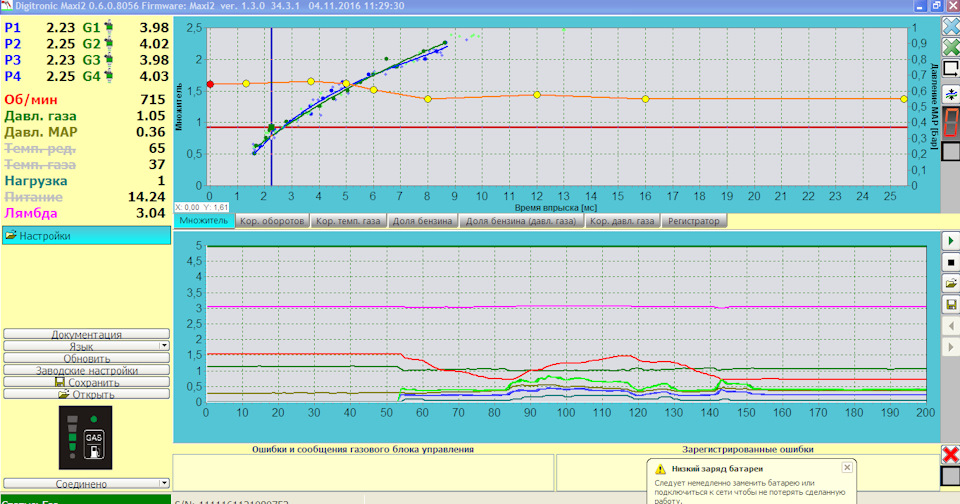
Task: Click the green X icon beside the multiplier chart
Action: coord(951,47)
